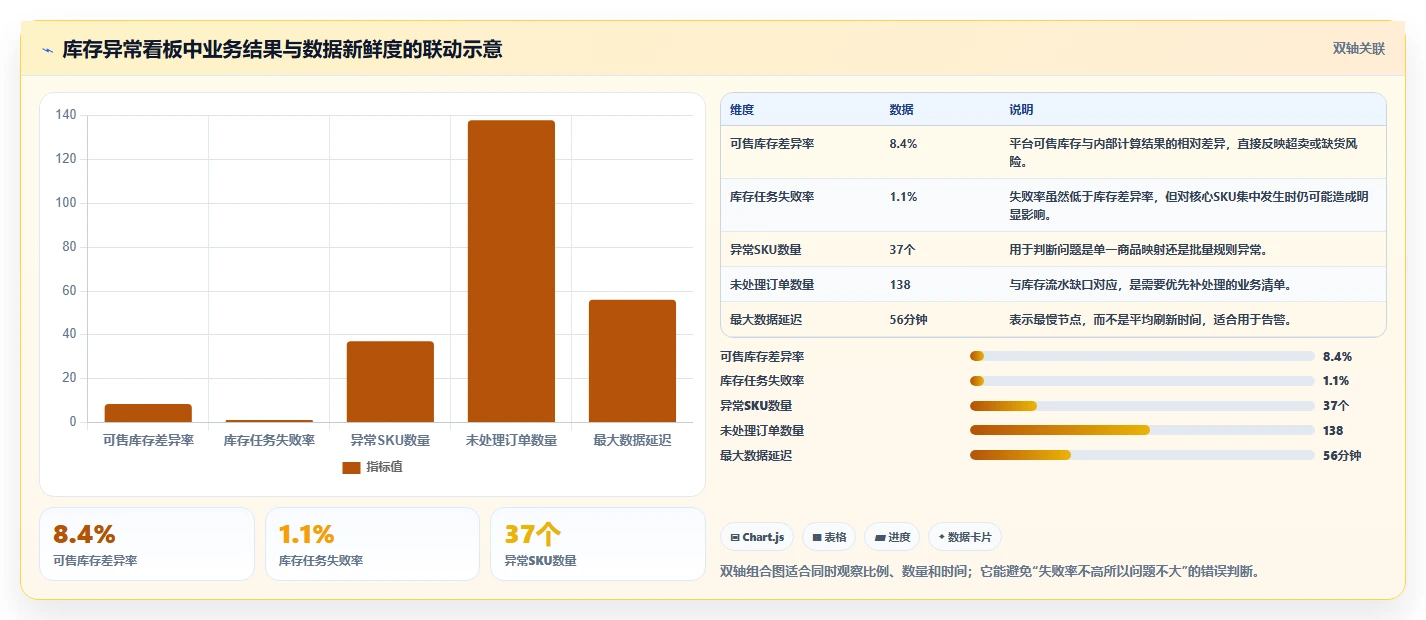Click 最大数据延迟 in the table's 维度 column
This screenshot has width=1426, height=620.
click(766, 320)
